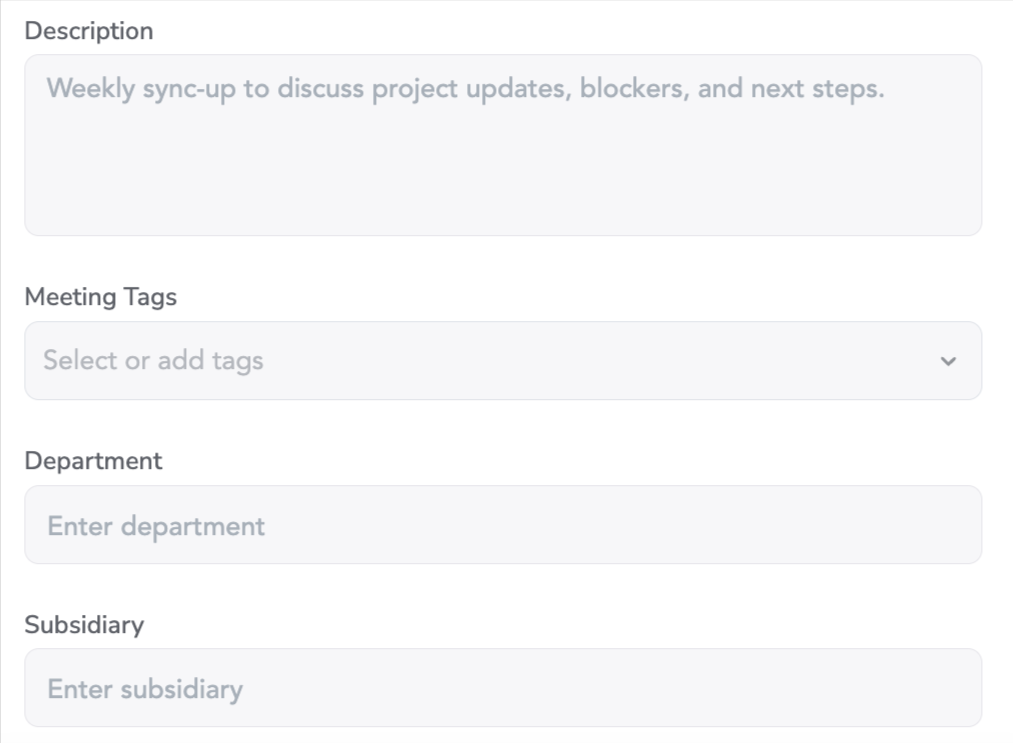This screenshot has height=743, width=1013.
Task: Click into the Department input field
Action: click(502, 525)
